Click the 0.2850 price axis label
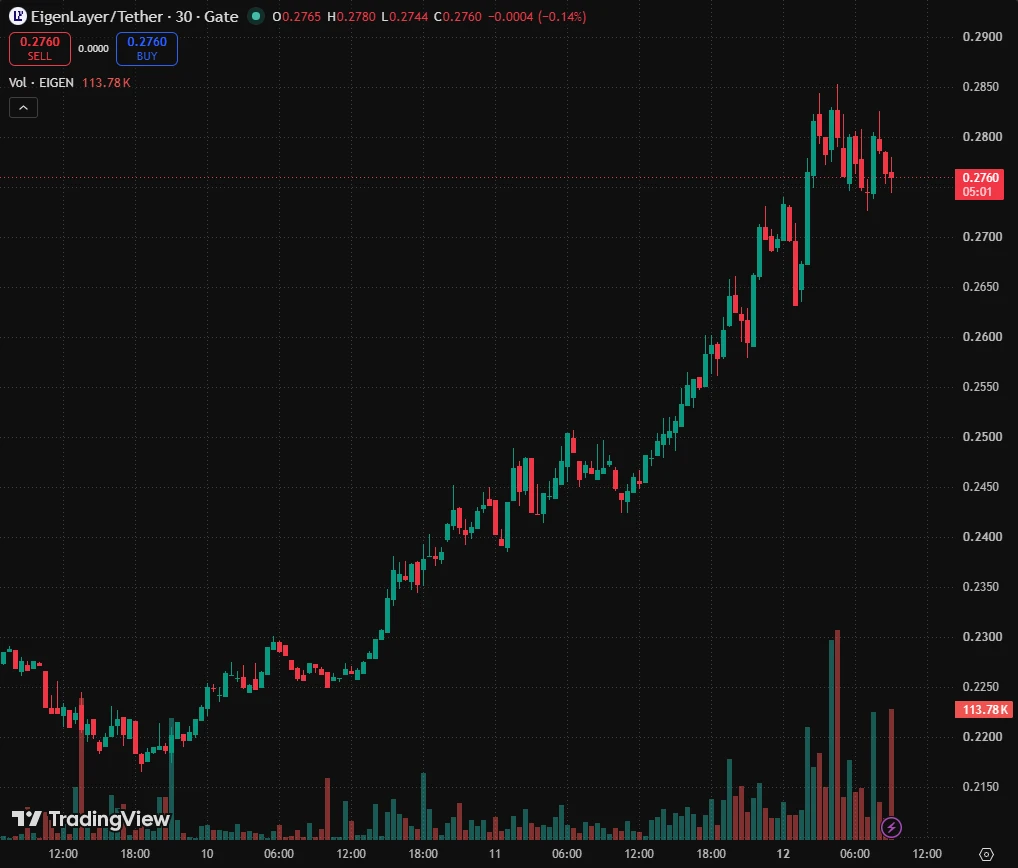The width and height of the screenshot is (1018, 868). click(x=982, y=86)
